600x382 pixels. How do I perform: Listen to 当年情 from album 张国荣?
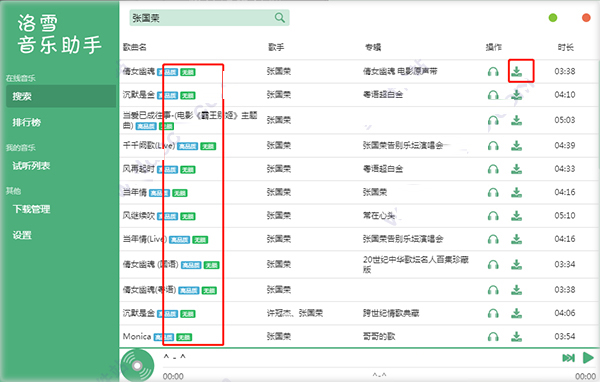click(493, 193)
